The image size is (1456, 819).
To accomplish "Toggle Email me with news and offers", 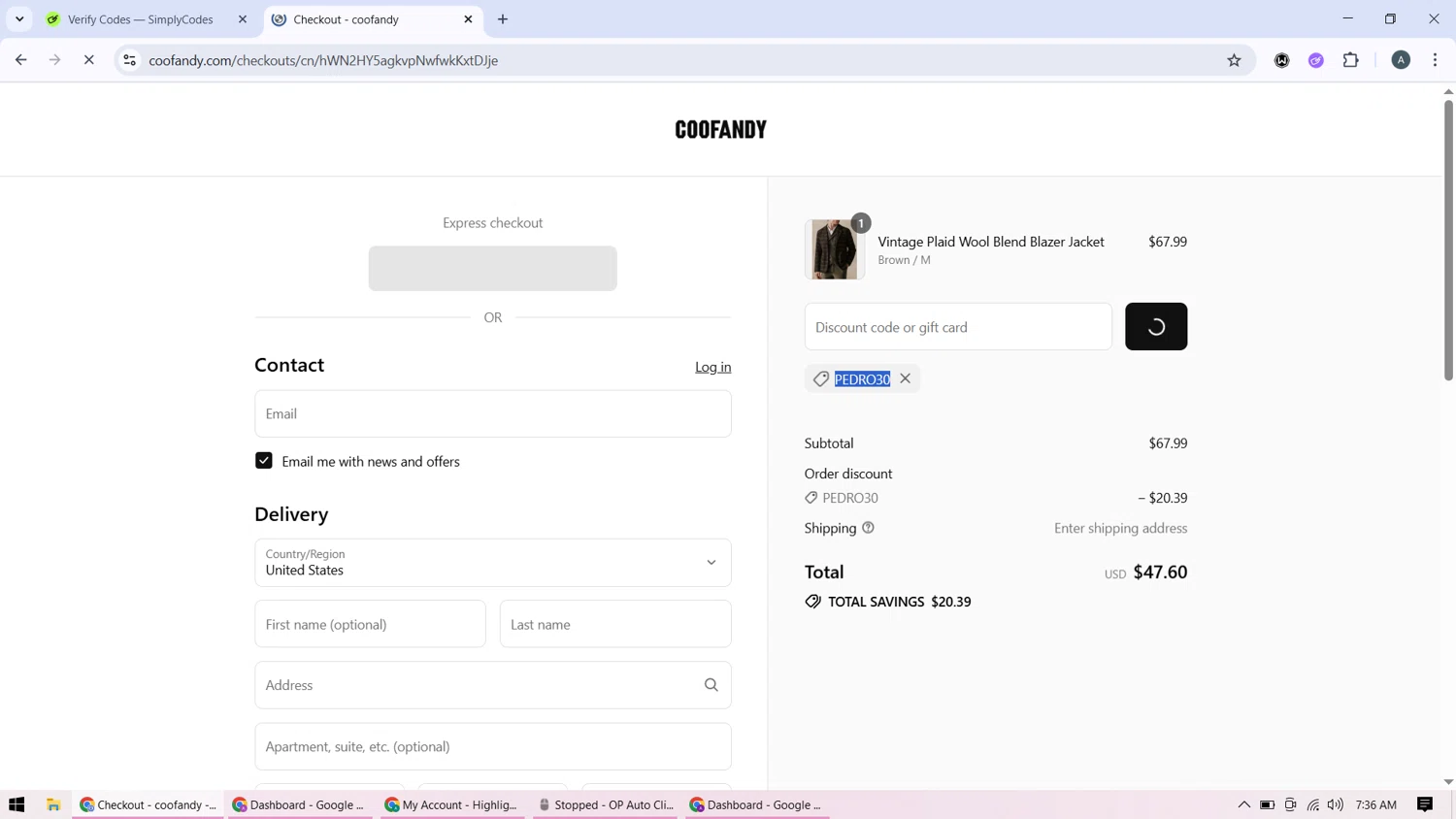I will (263, 461).
